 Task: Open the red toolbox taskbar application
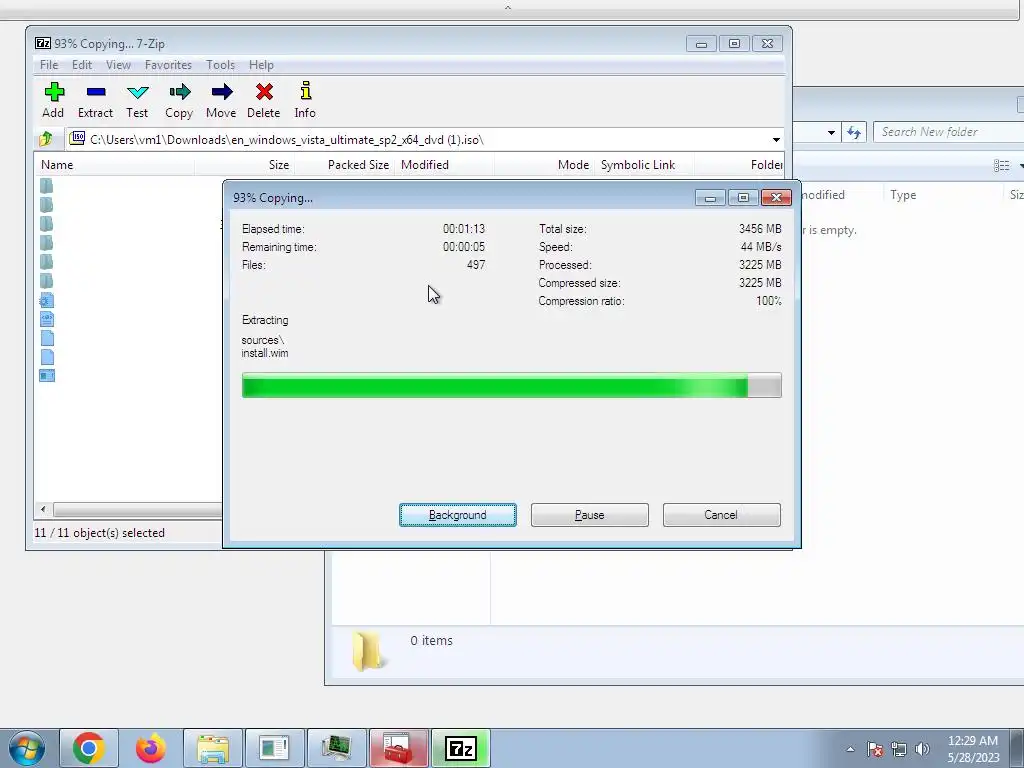[399, 748]
